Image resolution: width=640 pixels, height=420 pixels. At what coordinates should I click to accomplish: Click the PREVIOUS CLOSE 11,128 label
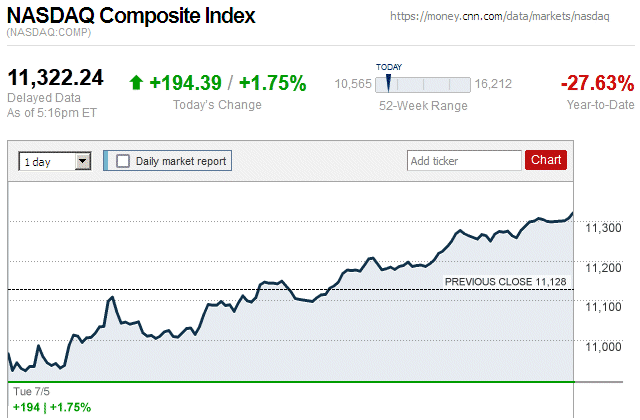click(505, 282)
